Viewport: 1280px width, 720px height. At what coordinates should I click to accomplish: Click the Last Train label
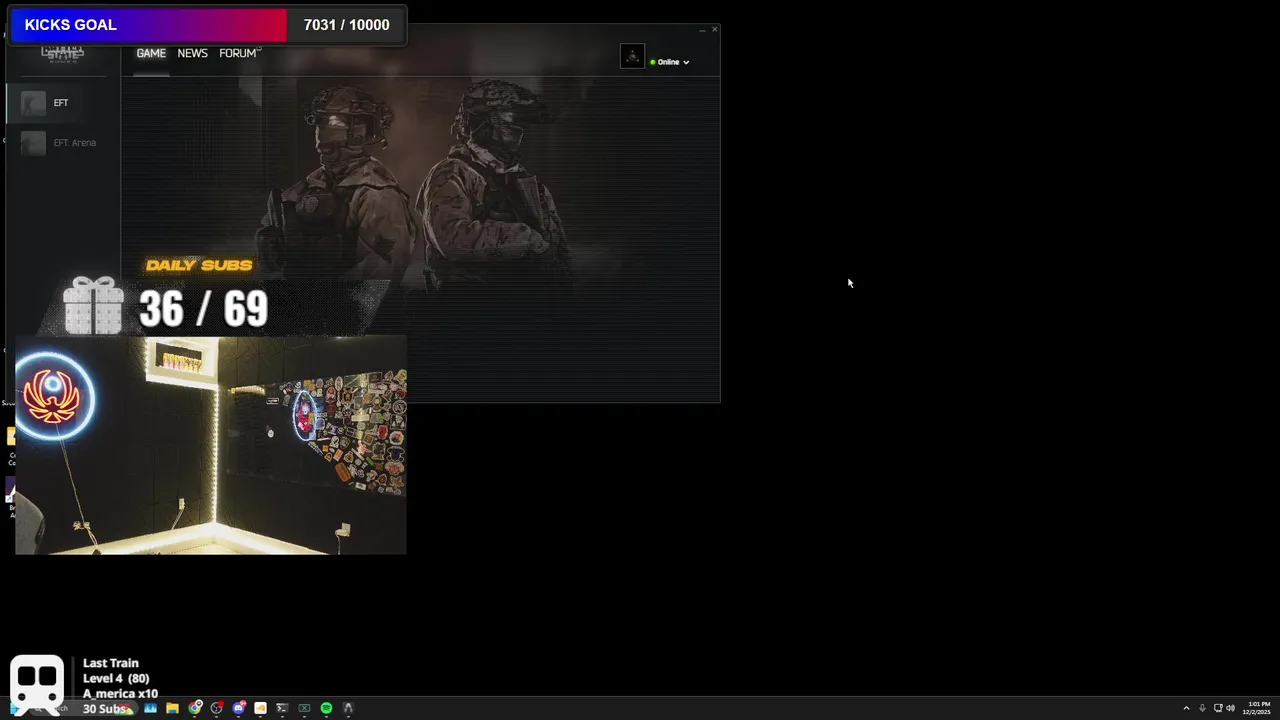tap(110, 663)
